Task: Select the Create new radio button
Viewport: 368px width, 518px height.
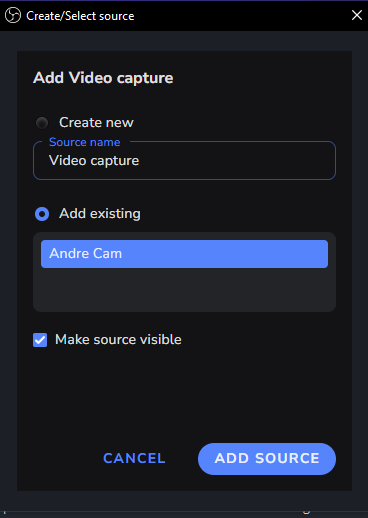Action: (x=42, y=123)
